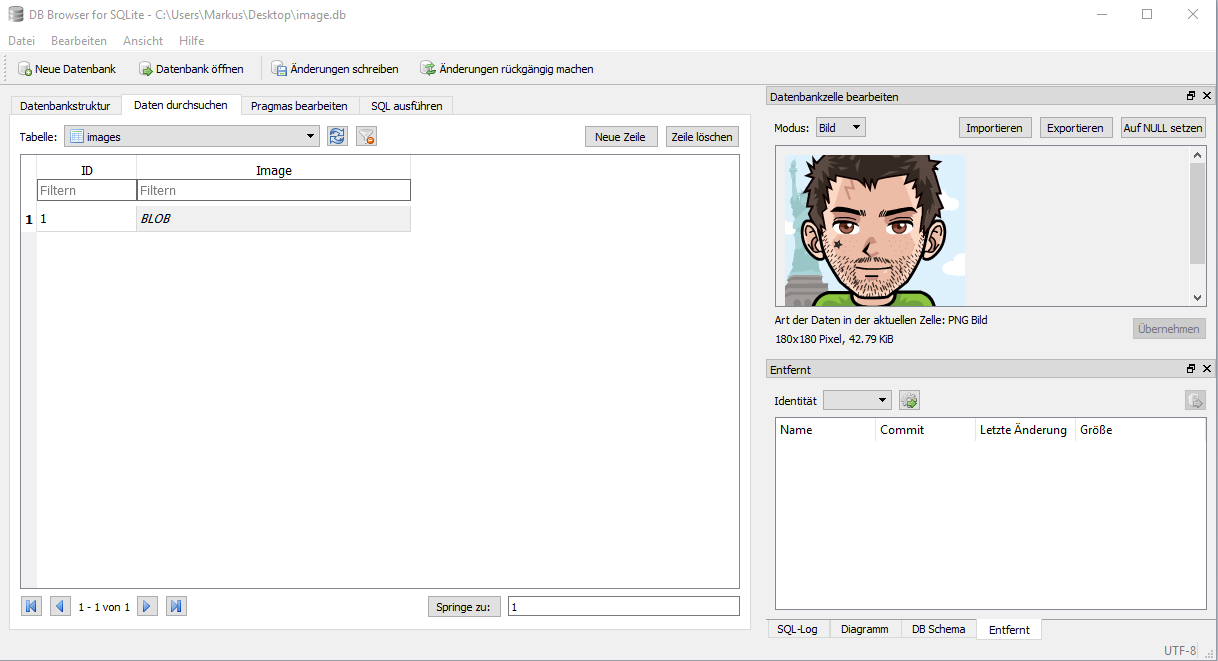Viewport: 1218px width, 661px height.
Task: Switch to SQL ausführen tab
Action: point(406,105)
